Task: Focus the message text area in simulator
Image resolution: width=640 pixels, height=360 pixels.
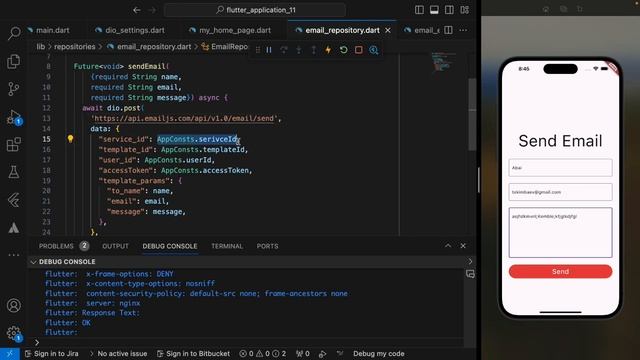Action: coord(560,232)
